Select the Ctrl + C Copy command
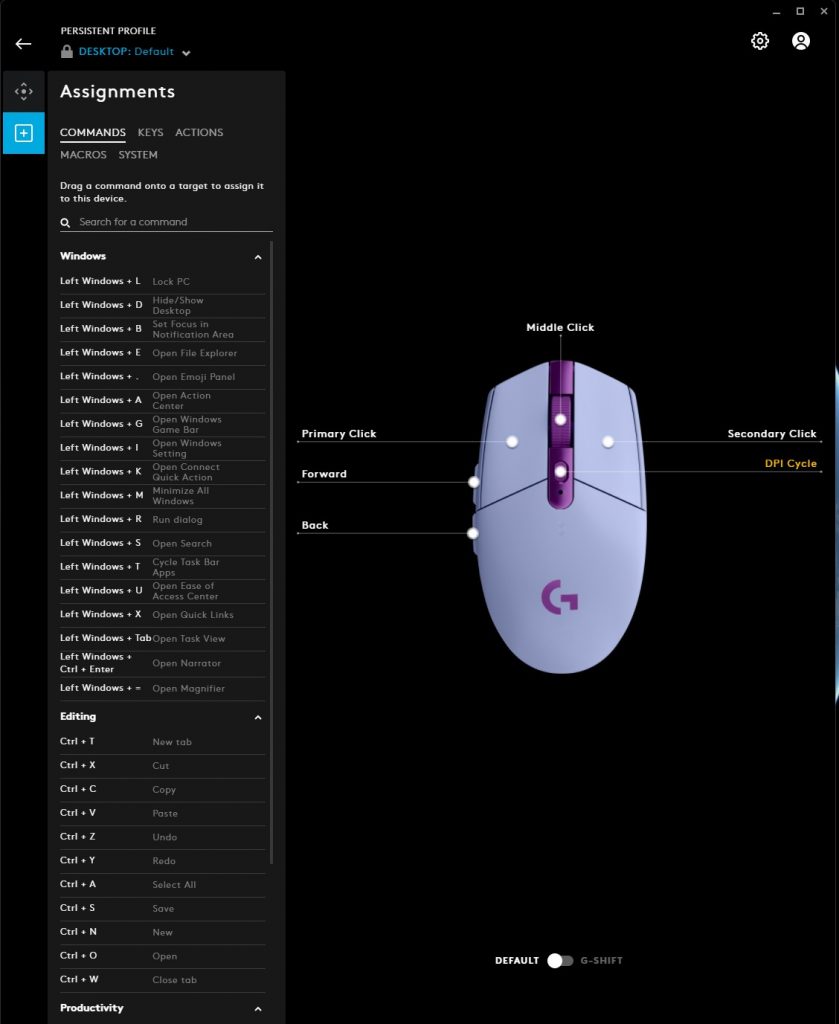The width and height of the screenshot is (839, 1024). pos(163,790)
